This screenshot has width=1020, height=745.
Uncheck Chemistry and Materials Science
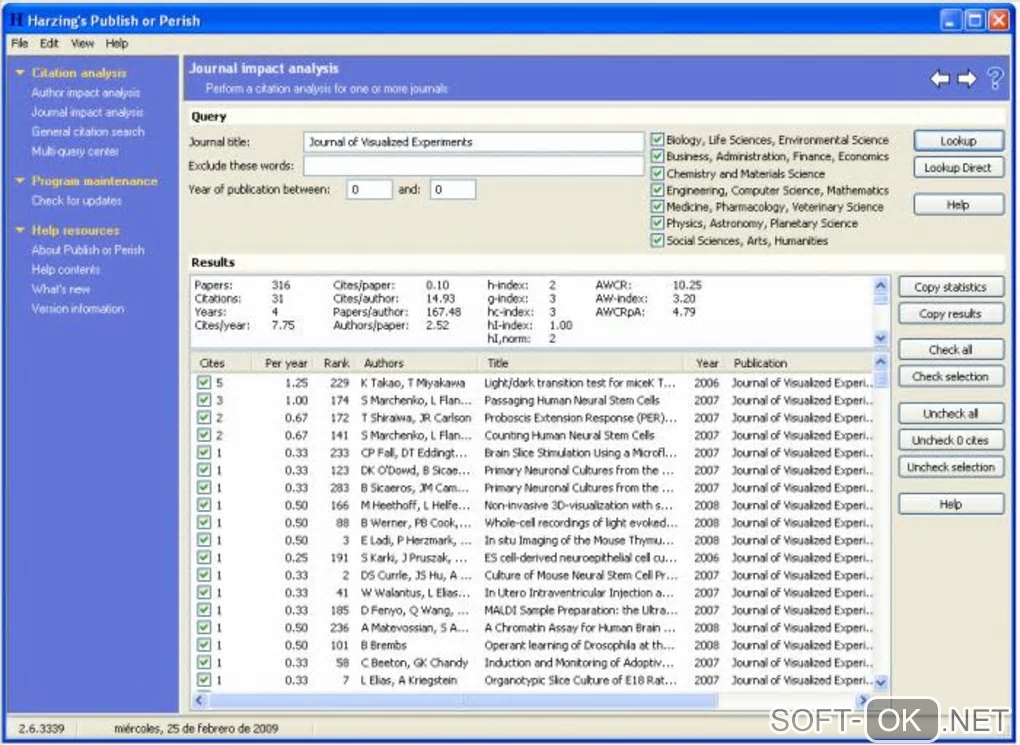pos(657,174)
